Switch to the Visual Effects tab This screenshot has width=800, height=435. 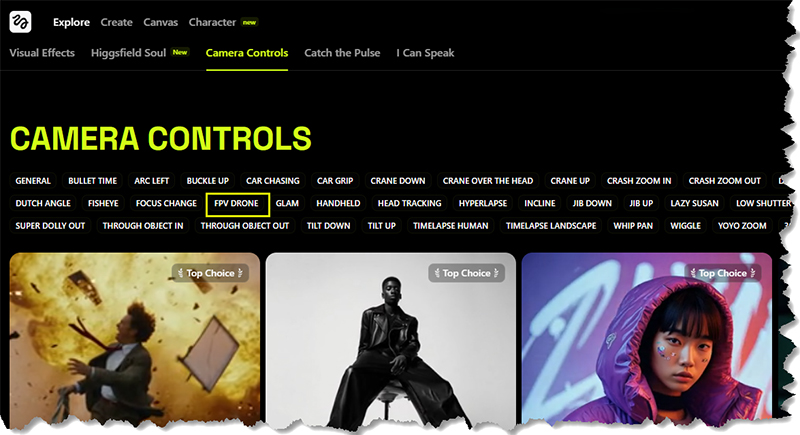click(x=42, y=53)
